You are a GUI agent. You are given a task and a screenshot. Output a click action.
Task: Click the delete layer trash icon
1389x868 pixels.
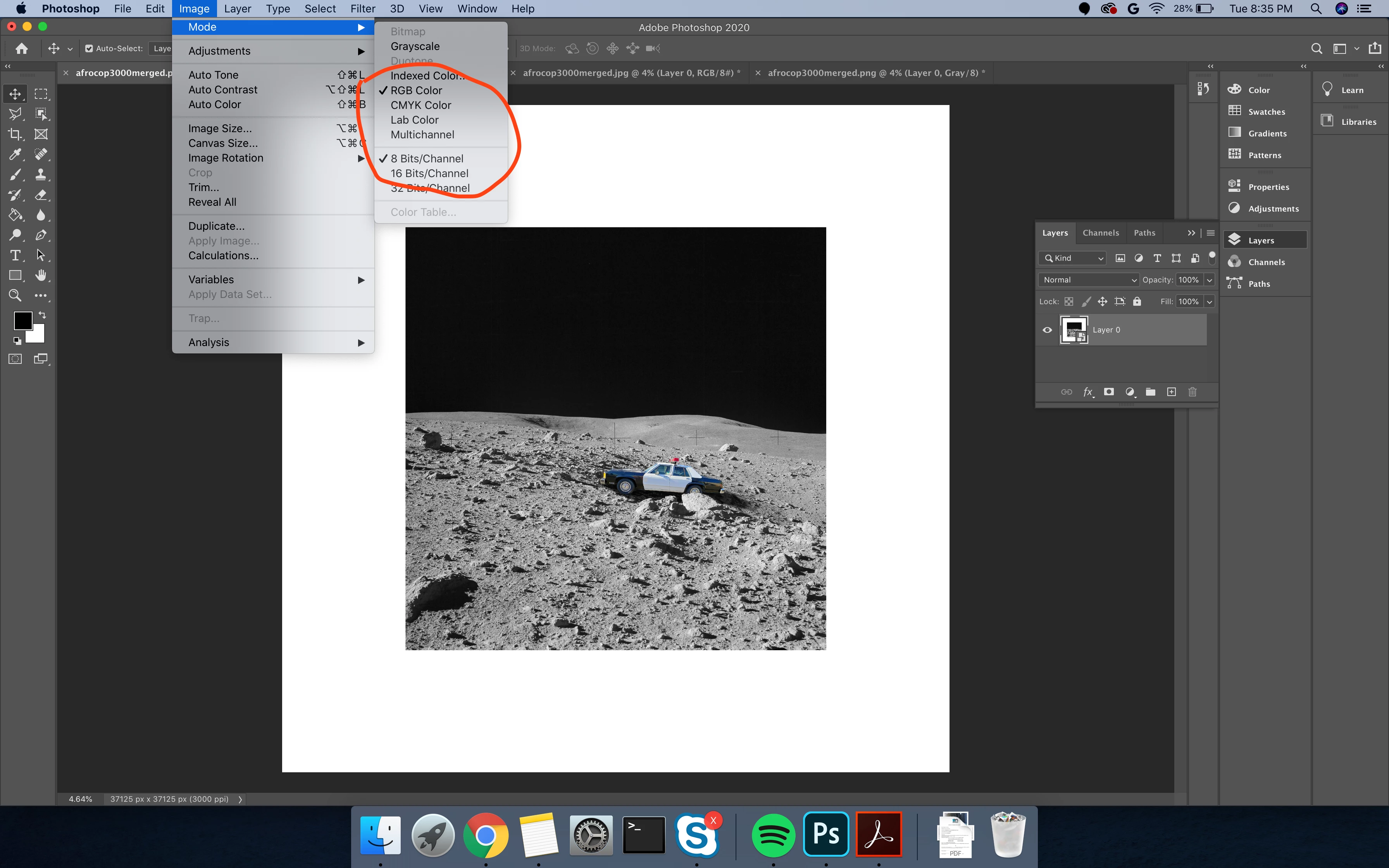[x=1192, y=392]
